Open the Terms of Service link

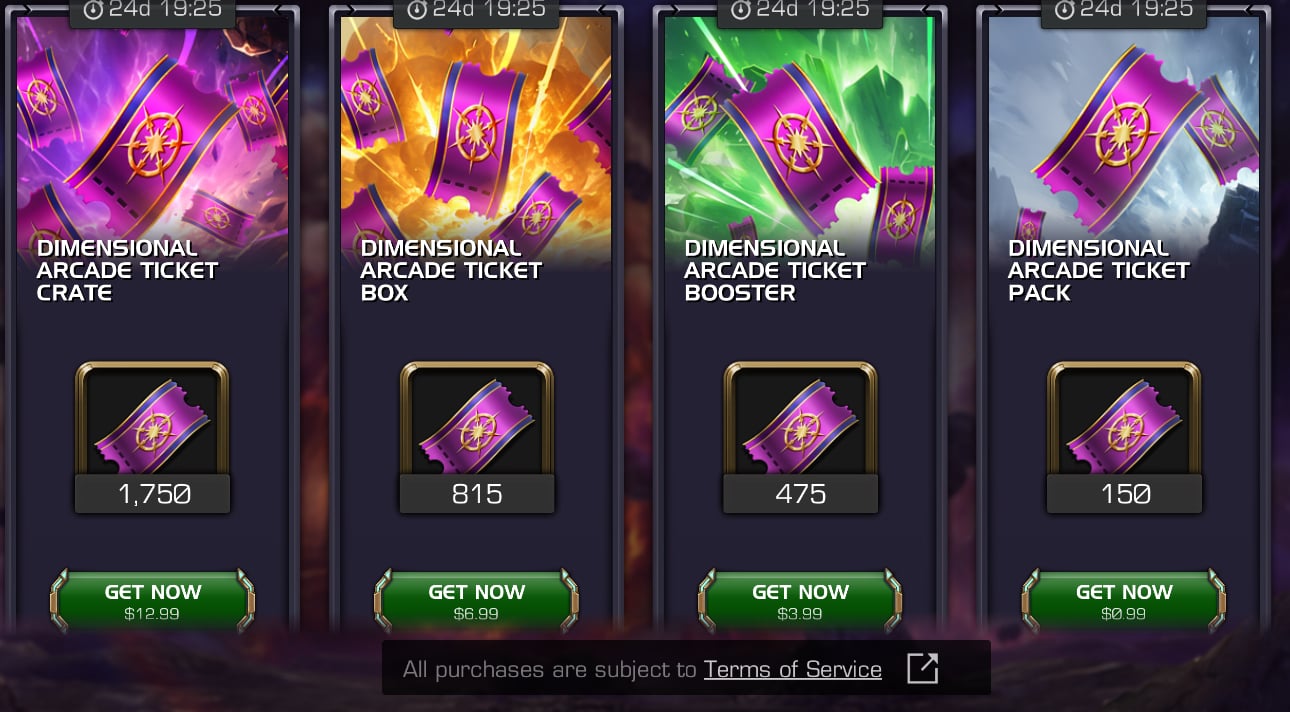coord(793,669)
